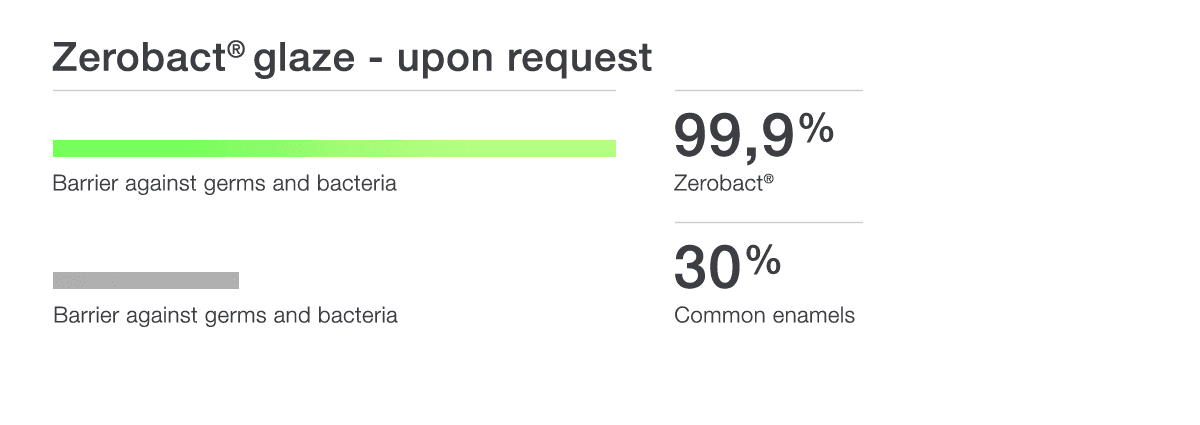The width and height of the screenshot is (1200, 425).
Task: Click the percent sign beside 99,9
Action: pos(817,128)
